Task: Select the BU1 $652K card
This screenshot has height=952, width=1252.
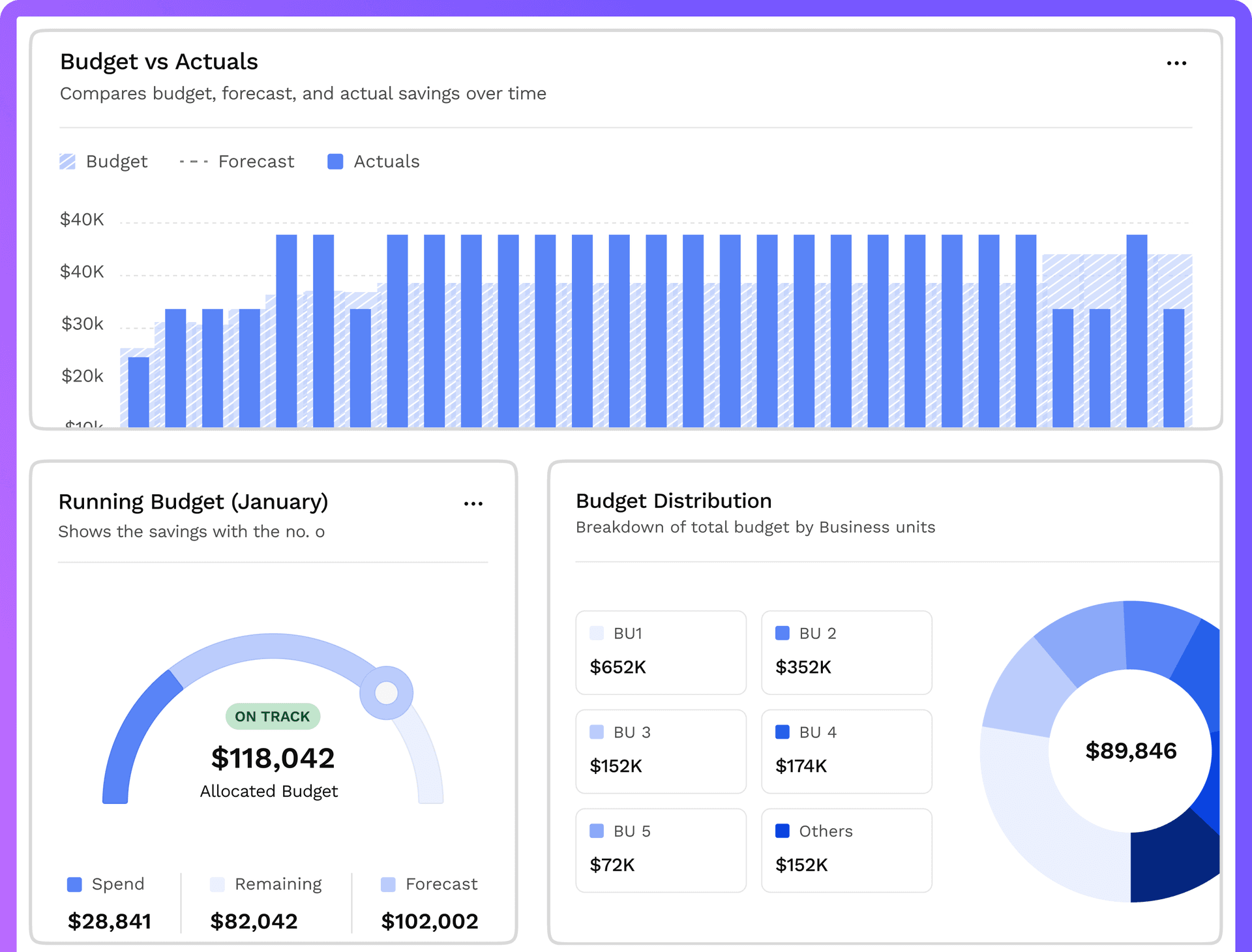Action: (x=661, y=652)
